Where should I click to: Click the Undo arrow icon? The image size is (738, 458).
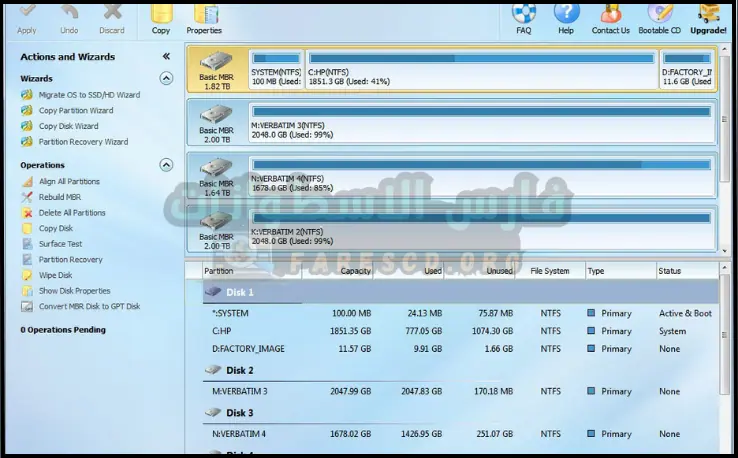click(69, 13)
